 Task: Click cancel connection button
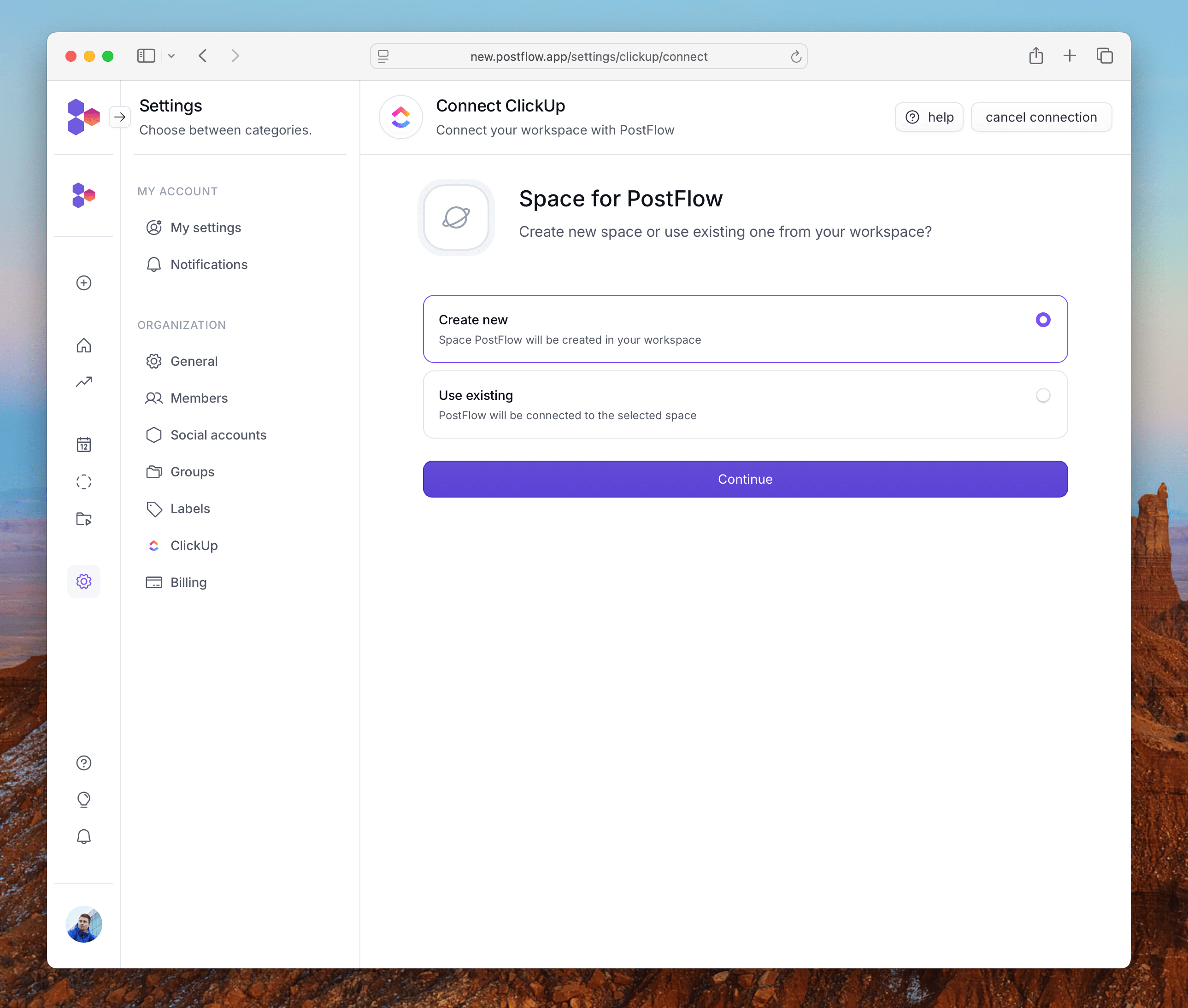pos(1041,117)
